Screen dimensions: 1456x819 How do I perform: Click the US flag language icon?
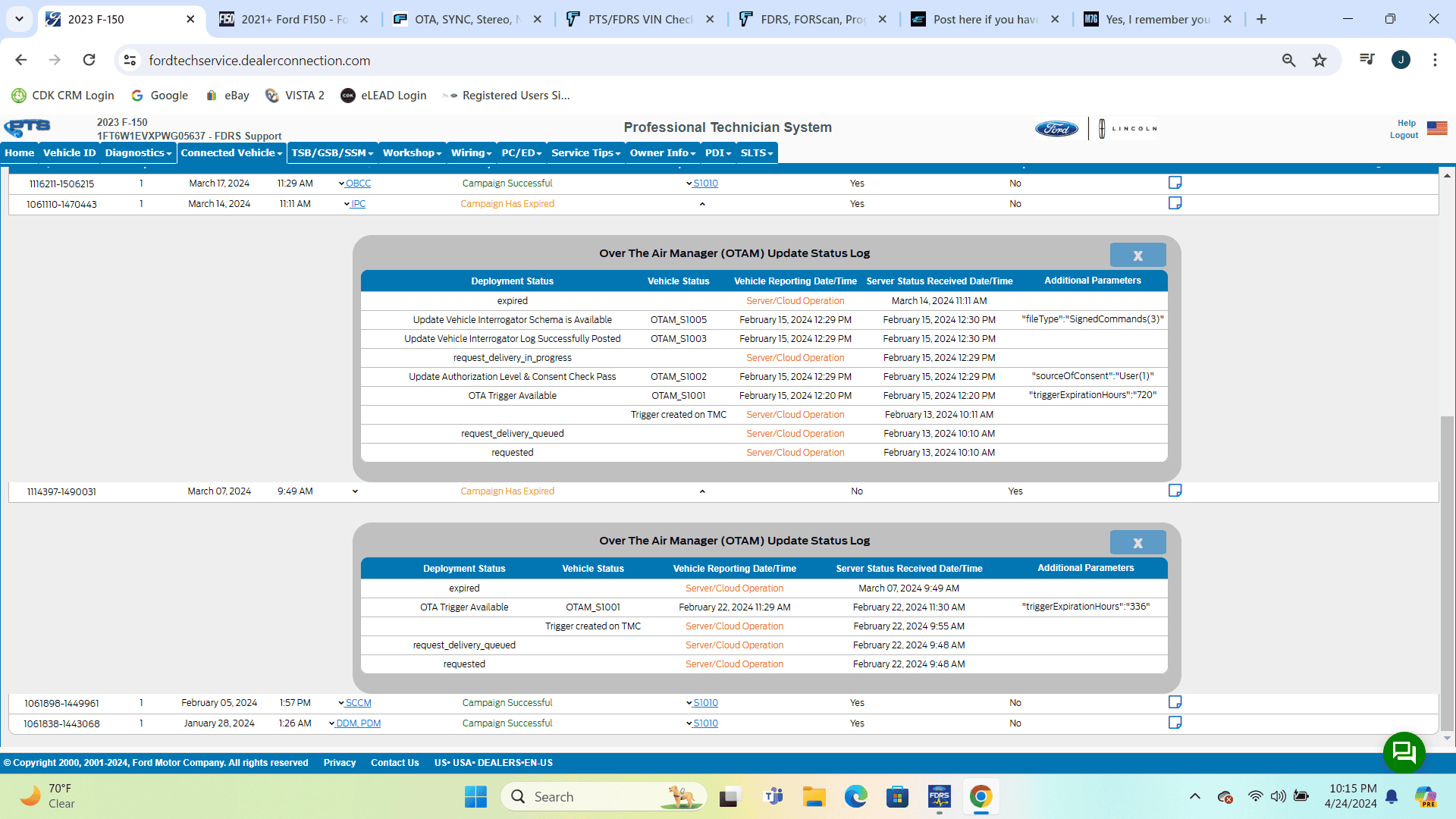point(1436,128)
